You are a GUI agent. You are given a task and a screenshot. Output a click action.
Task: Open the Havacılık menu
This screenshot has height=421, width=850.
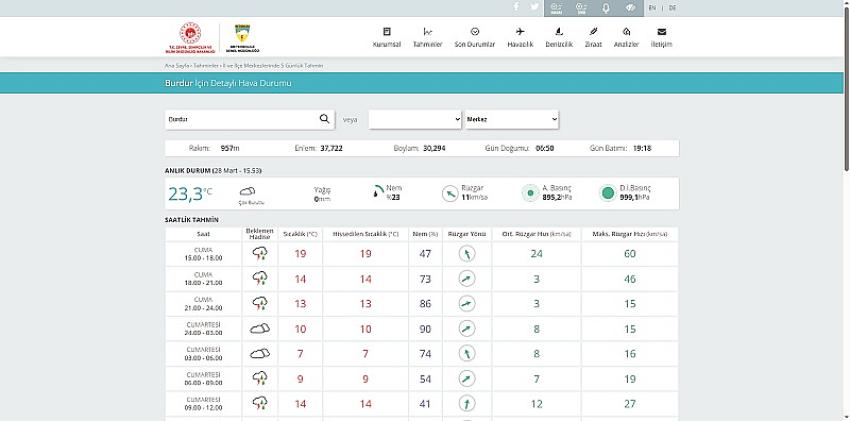(x=520, y=37)
